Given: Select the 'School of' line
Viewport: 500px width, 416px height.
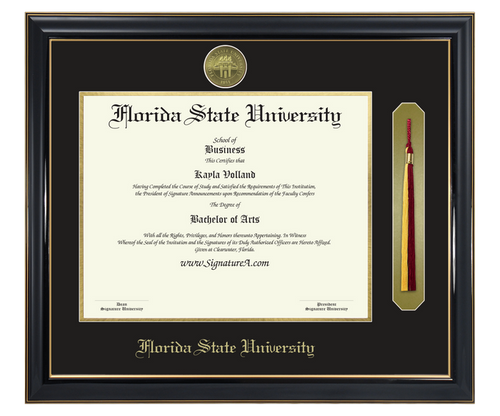Looking at the screenshot, I should (225, 140).
